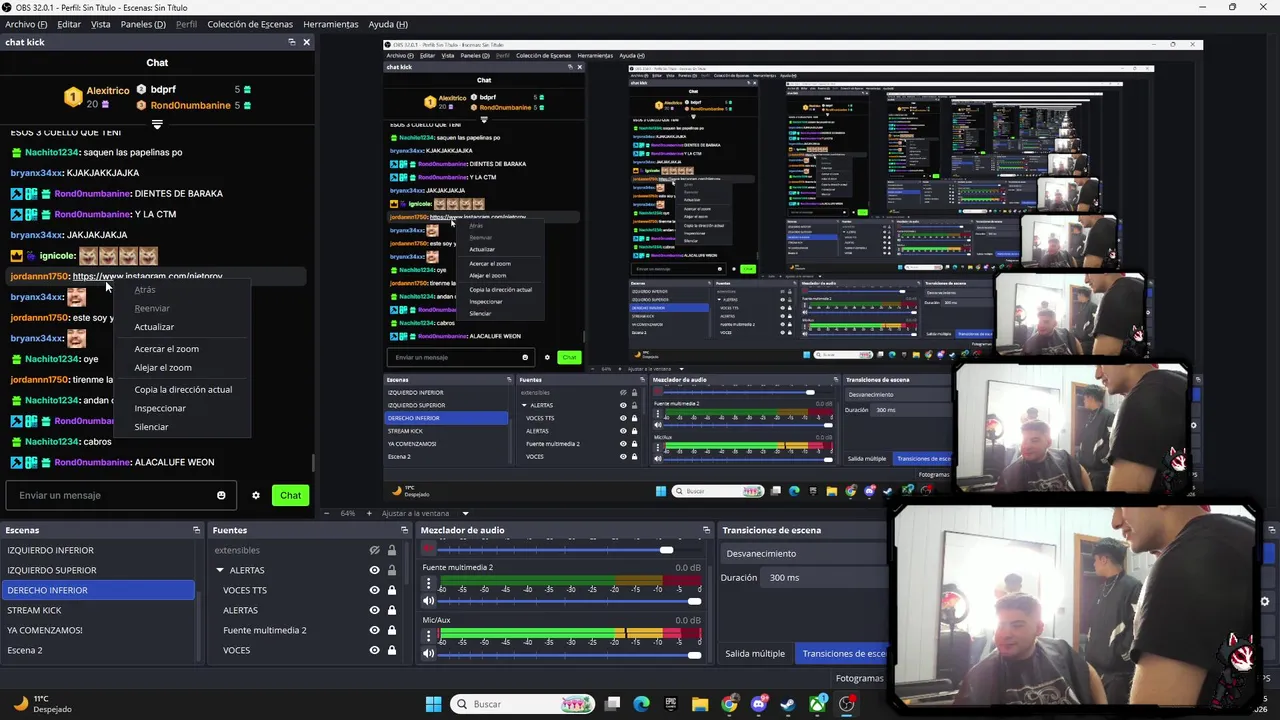Open the Paneles menu
This screenshot has width=1280, height=720.
(x=143, y=24)
